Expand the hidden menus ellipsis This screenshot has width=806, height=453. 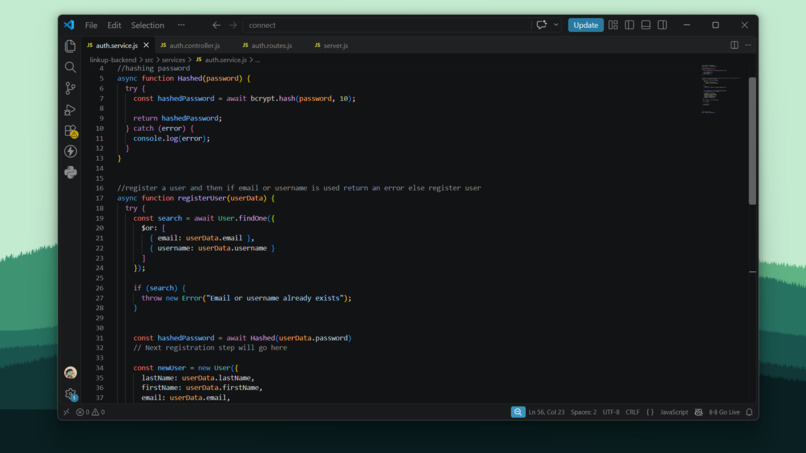point(181,25)
